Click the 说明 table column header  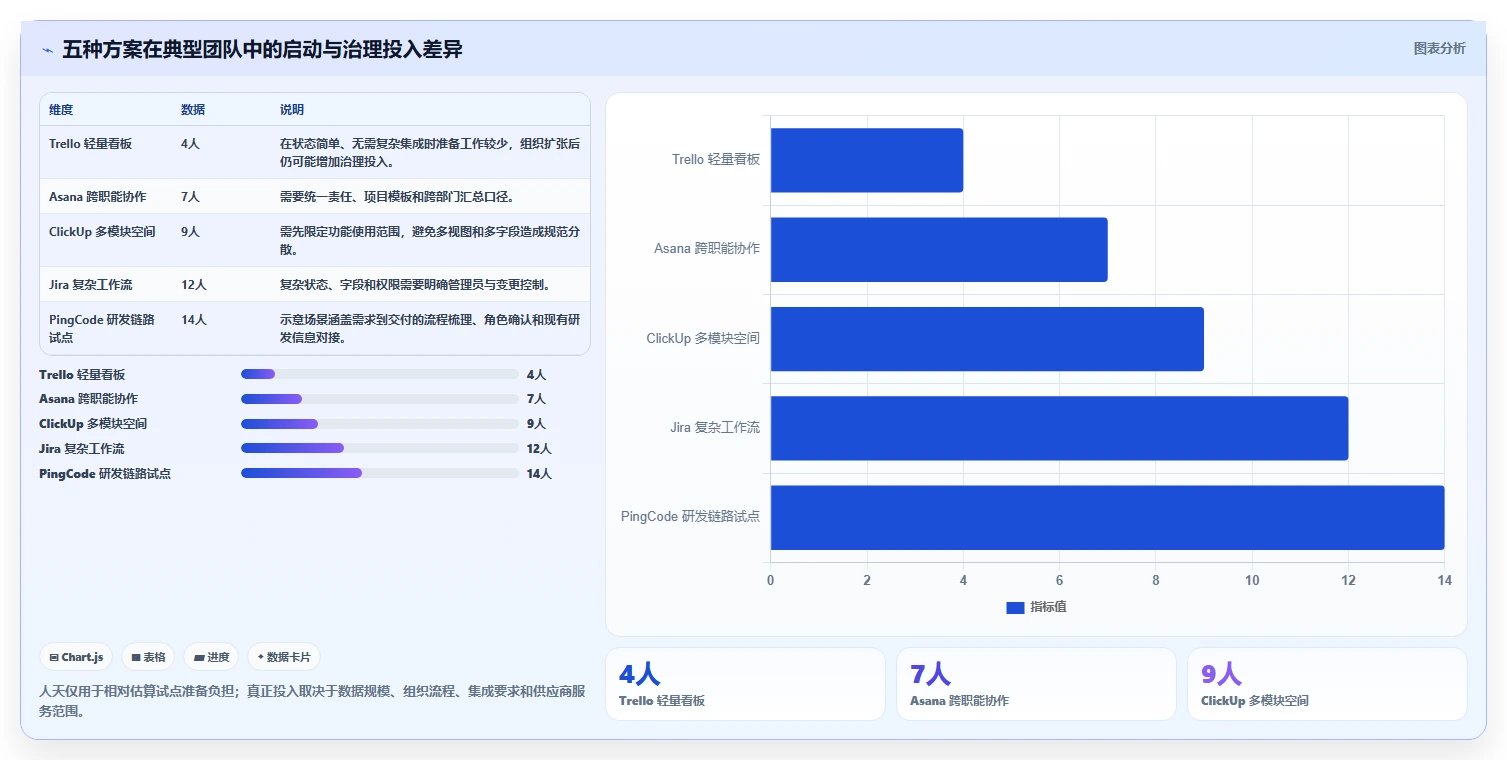click(292, 110)
